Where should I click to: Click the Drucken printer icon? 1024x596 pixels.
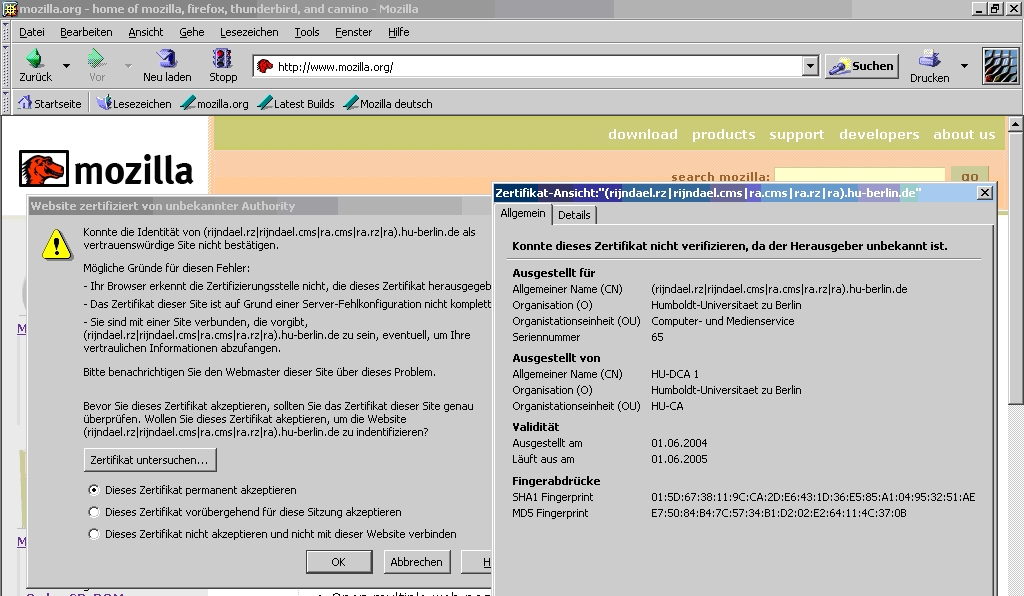pyautogui.click(x=929, y=59)
